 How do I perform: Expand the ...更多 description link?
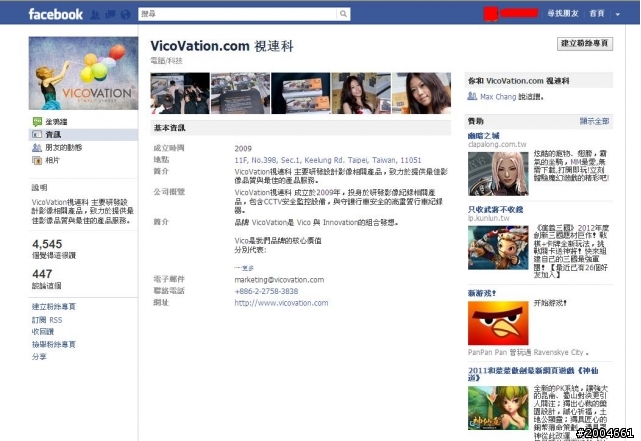point(244,268)
